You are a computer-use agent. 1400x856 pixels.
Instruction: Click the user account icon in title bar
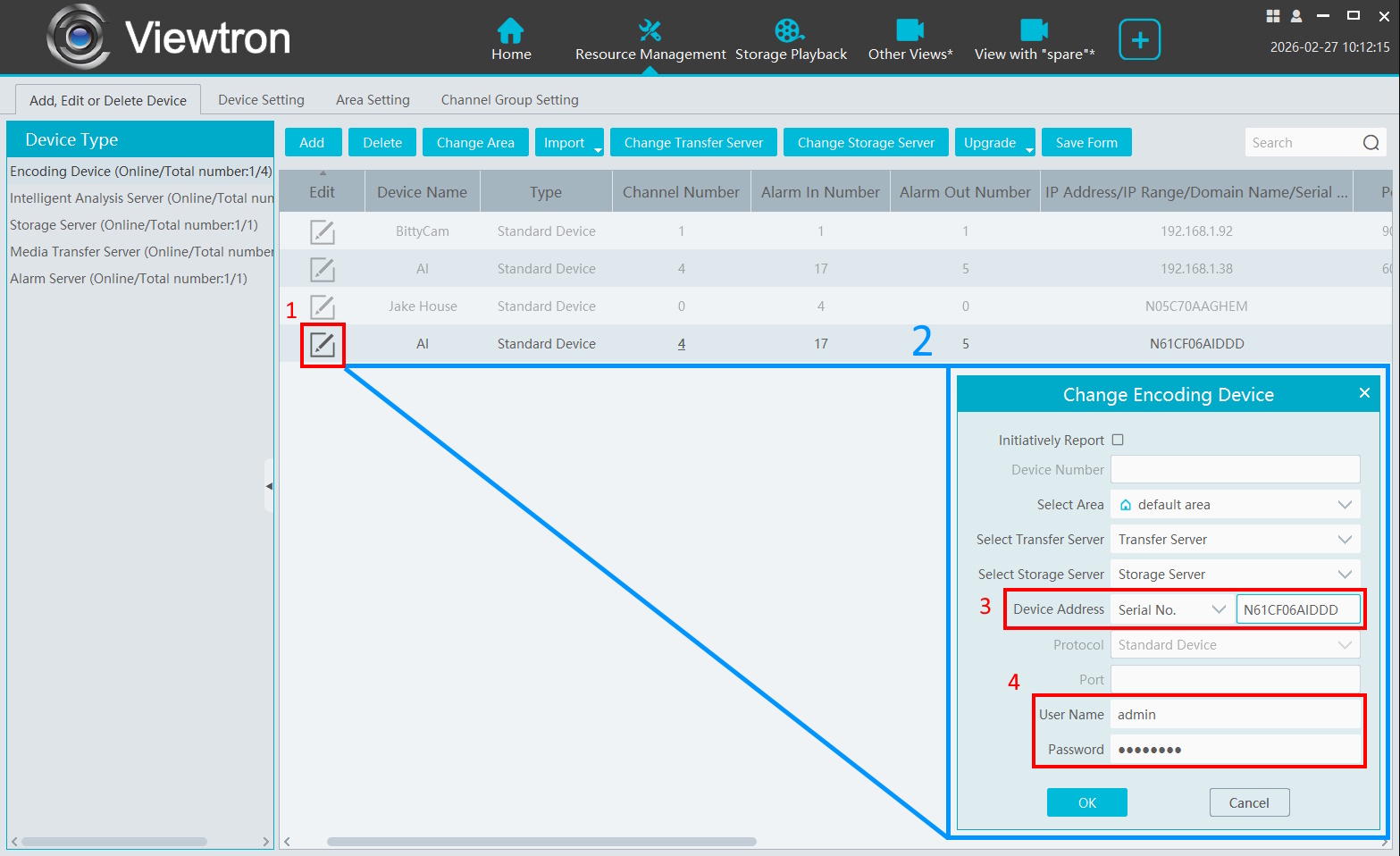tap(1296, 16)
